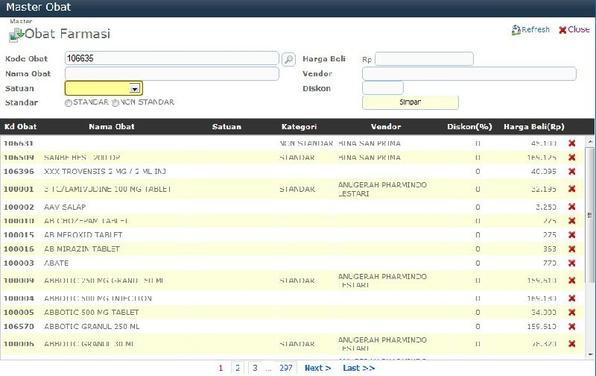Image resolution: width=596 pixels, height=376 pixels.
Task: Click scrollbar down arrow of the table
Action: point(590,354)
